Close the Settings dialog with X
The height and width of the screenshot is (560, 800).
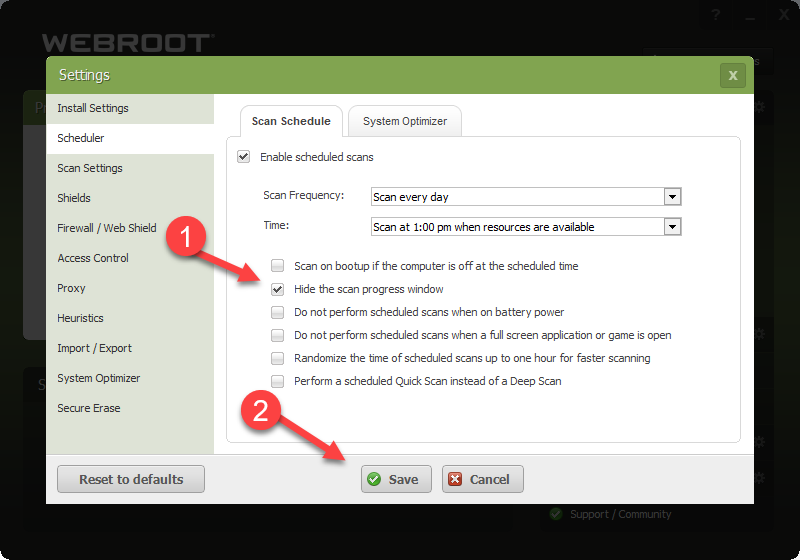pyautogui.click(x=733, y=75)
